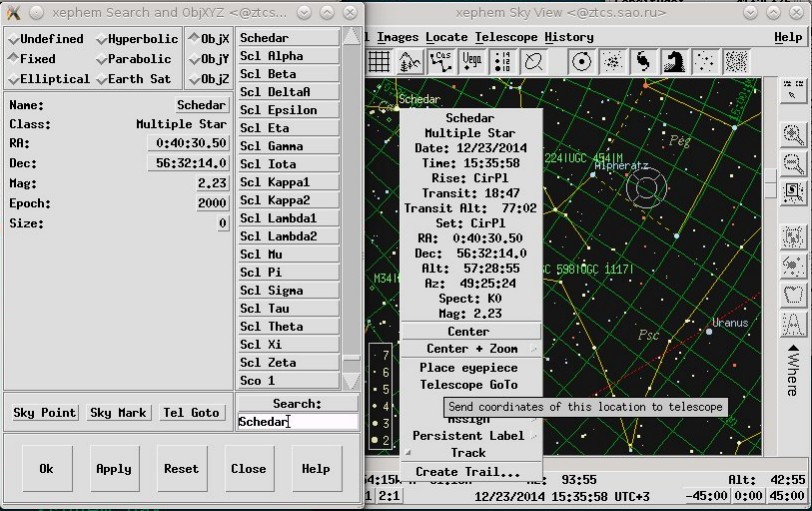Click the sidebar icon with cluster and dots
The height and width of the screenshot is (511, 812).
(x=793, y=267)
